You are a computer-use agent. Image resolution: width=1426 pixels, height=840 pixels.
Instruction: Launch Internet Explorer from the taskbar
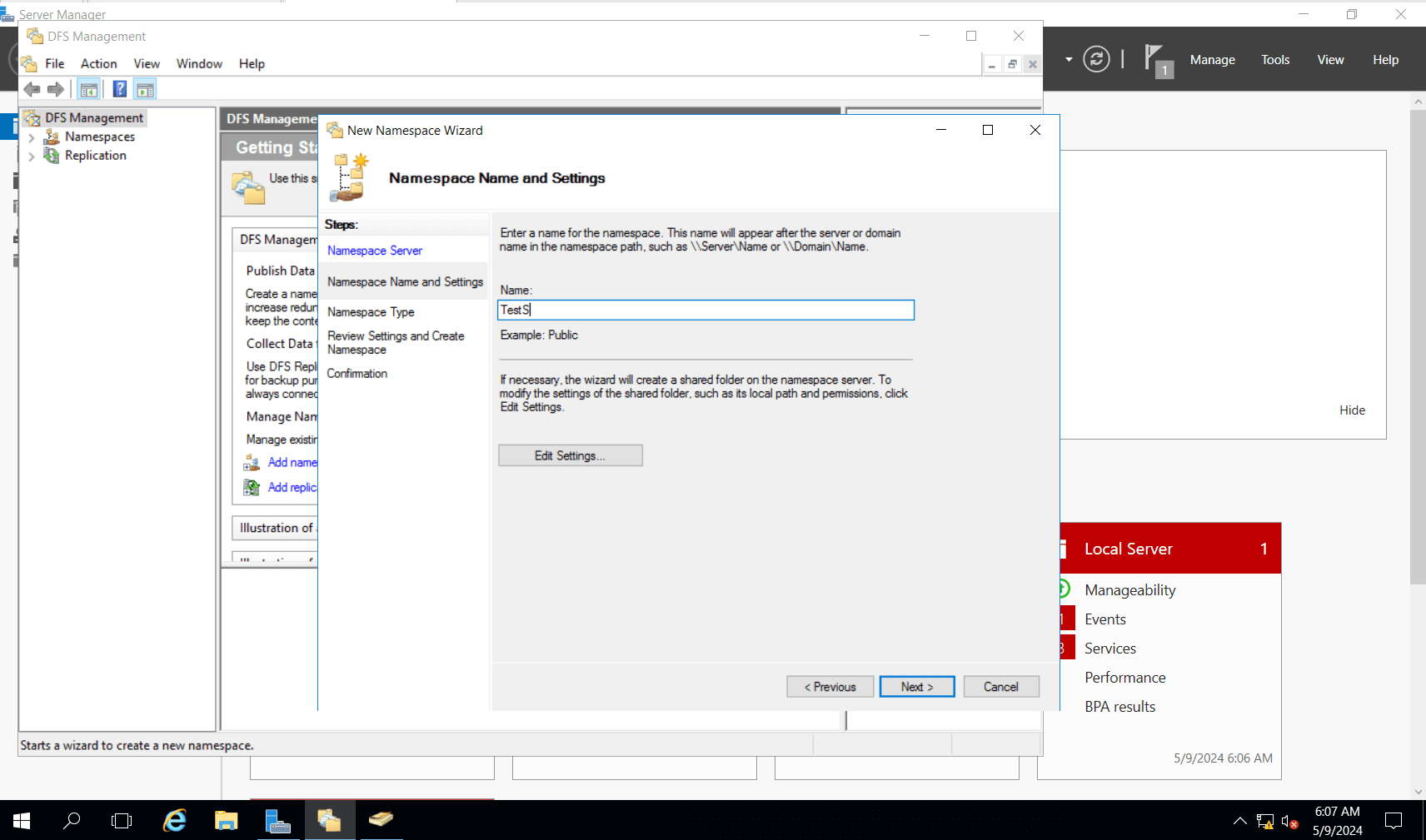[175, 821]
